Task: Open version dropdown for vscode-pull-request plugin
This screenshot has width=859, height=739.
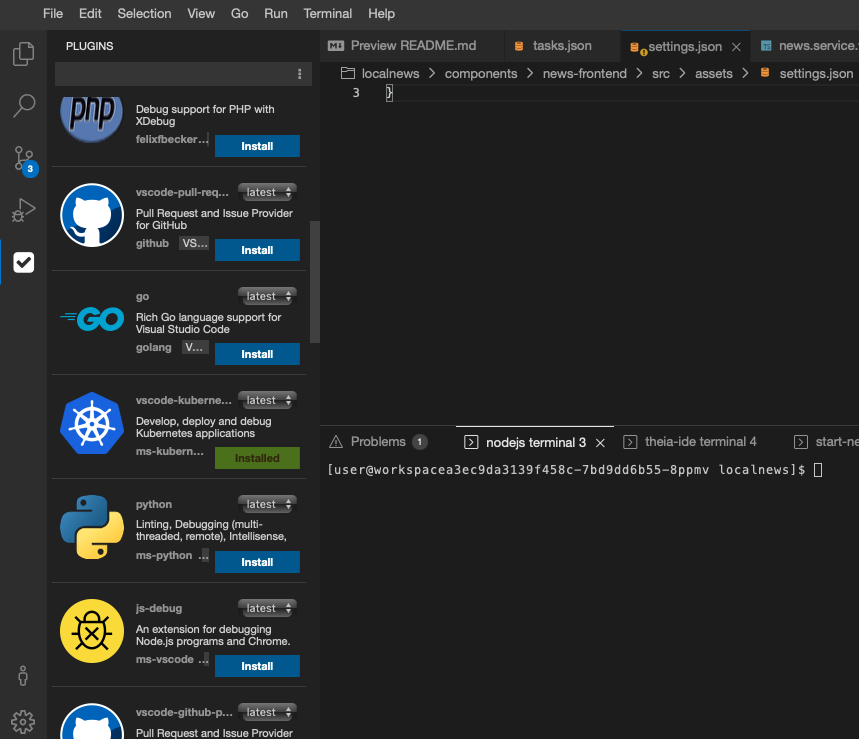Action: [267, 192]
